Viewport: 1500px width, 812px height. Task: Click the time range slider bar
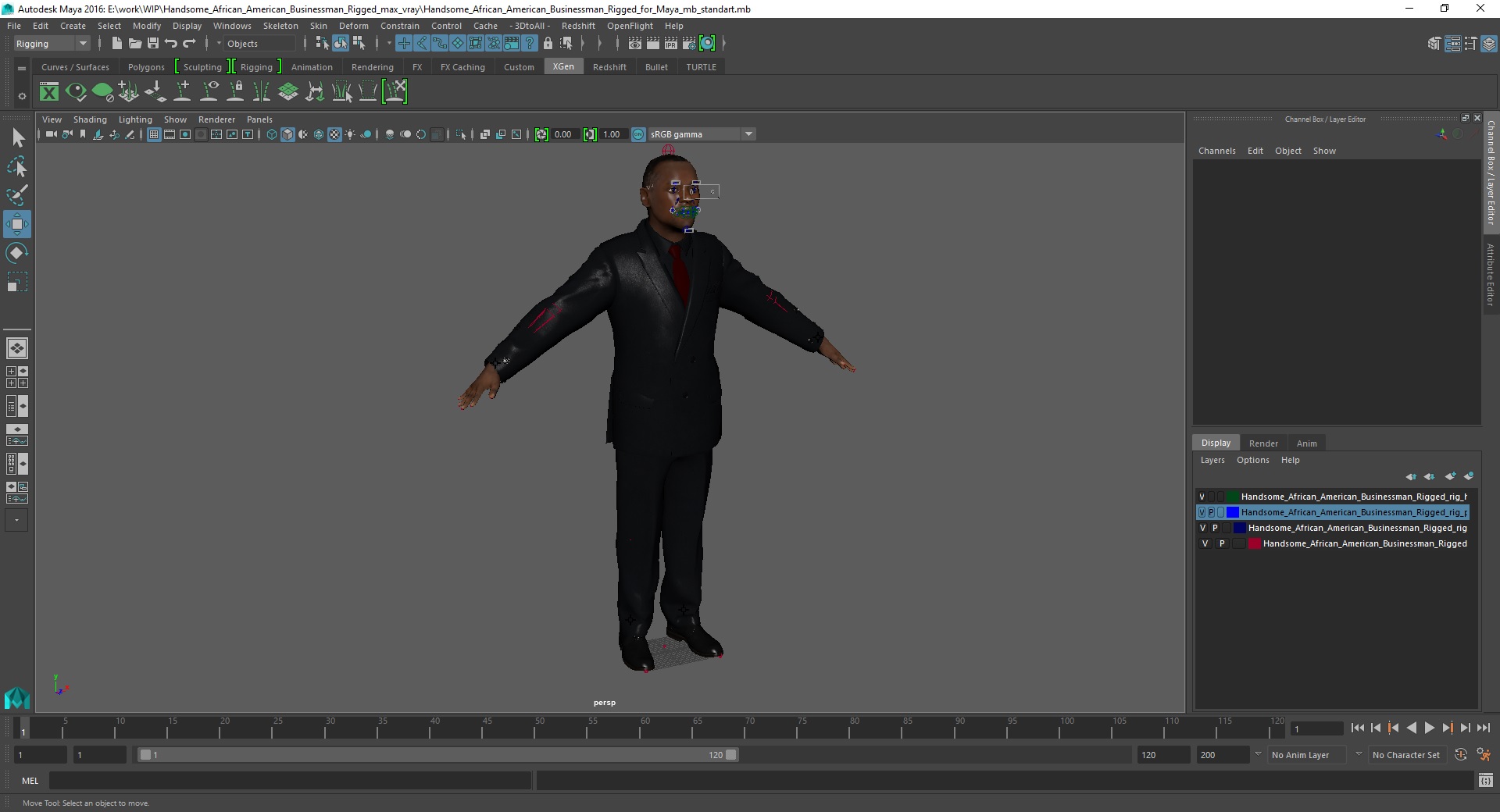tap(437, 755)
